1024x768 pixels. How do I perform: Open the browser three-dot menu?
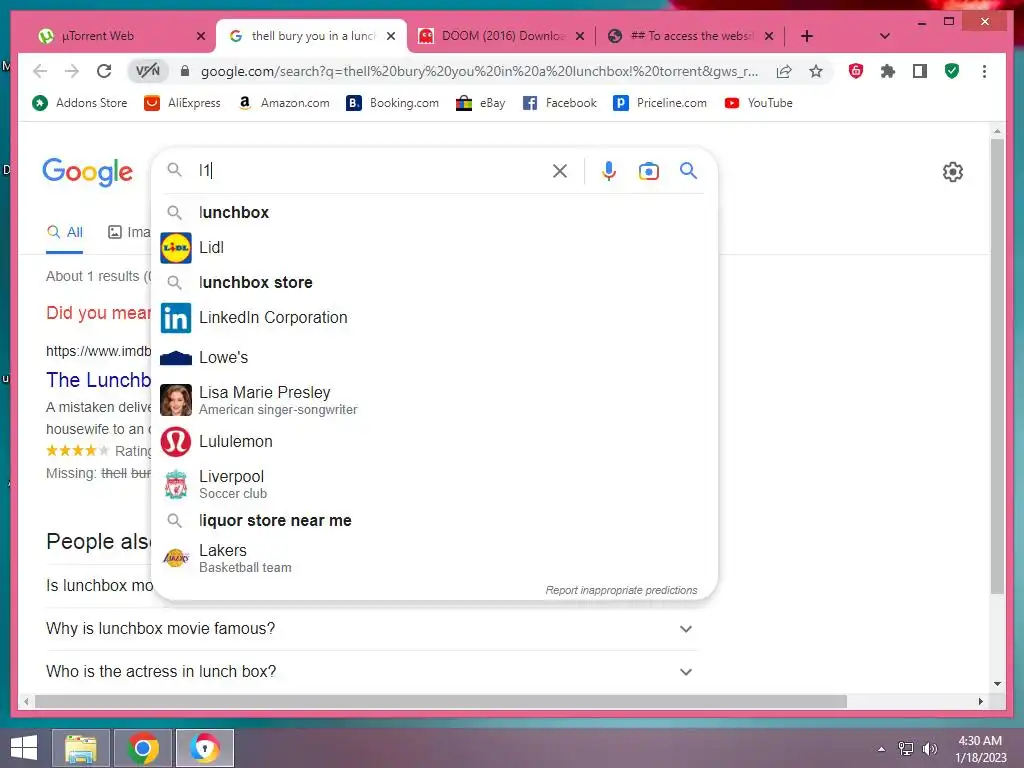coord(984,71)
